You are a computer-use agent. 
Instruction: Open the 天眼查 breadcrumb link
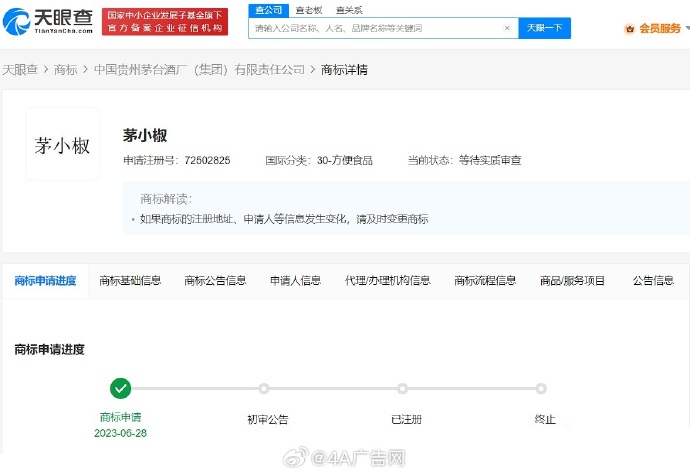(x=20, y=70)
